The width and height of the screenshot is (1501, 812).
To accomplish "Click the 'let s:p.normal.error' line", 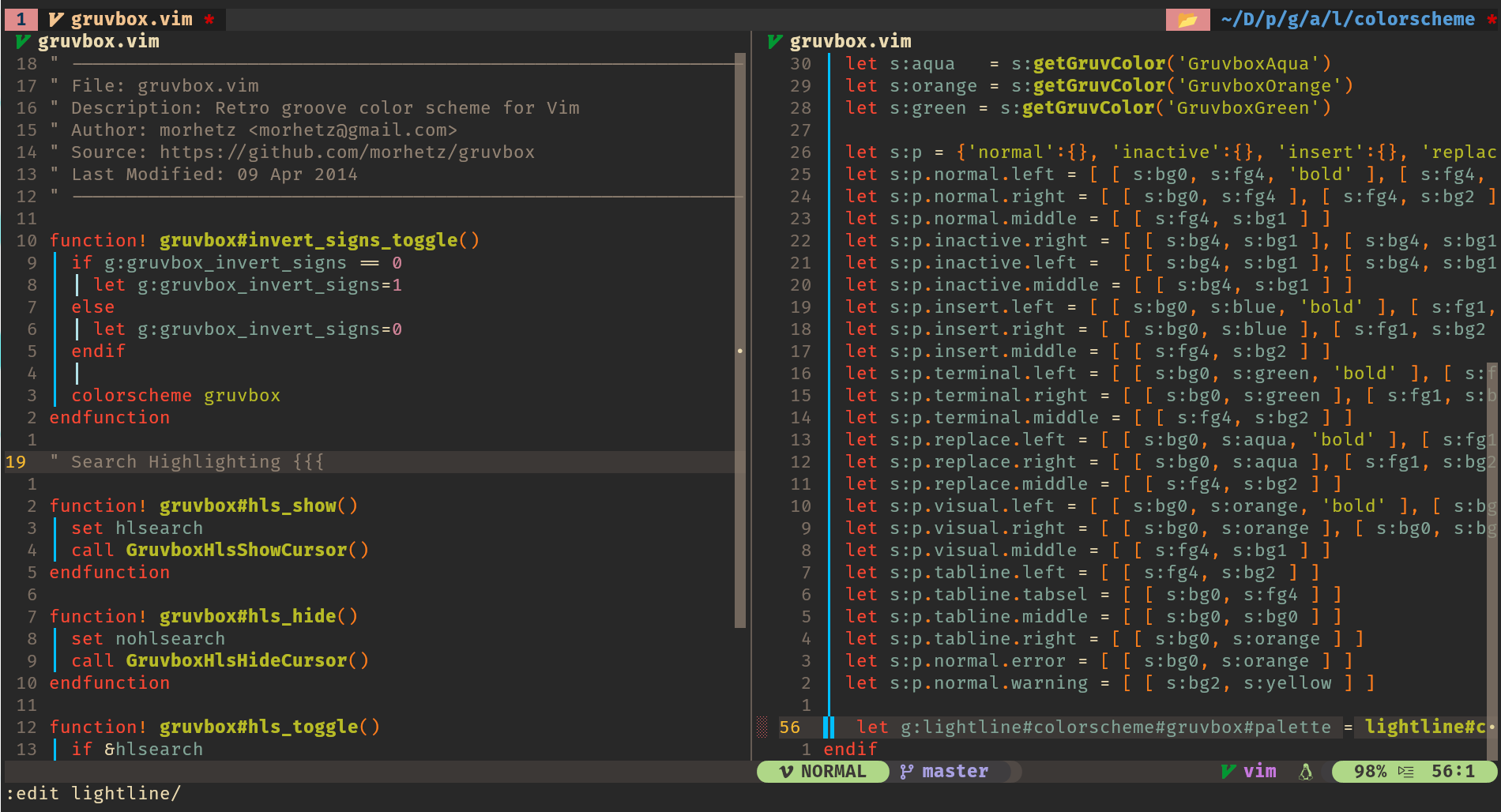I will point(1100,660).
